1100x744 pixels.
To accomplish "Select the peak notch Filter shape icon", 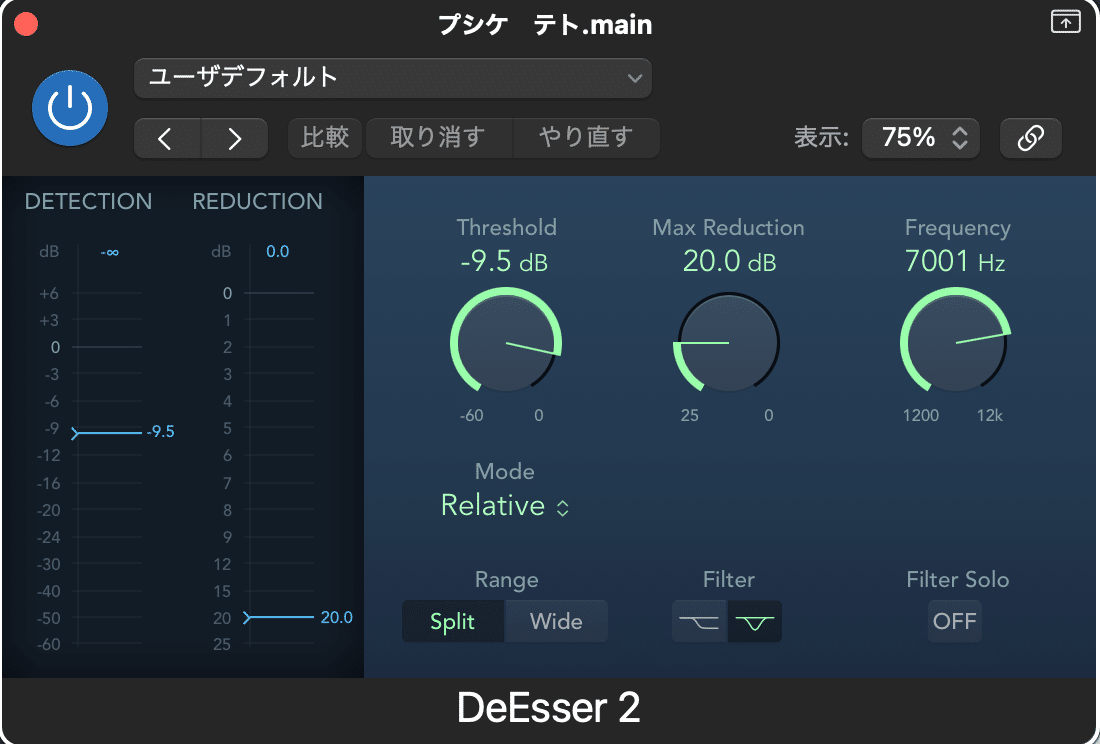I will [x=755, y=621].
